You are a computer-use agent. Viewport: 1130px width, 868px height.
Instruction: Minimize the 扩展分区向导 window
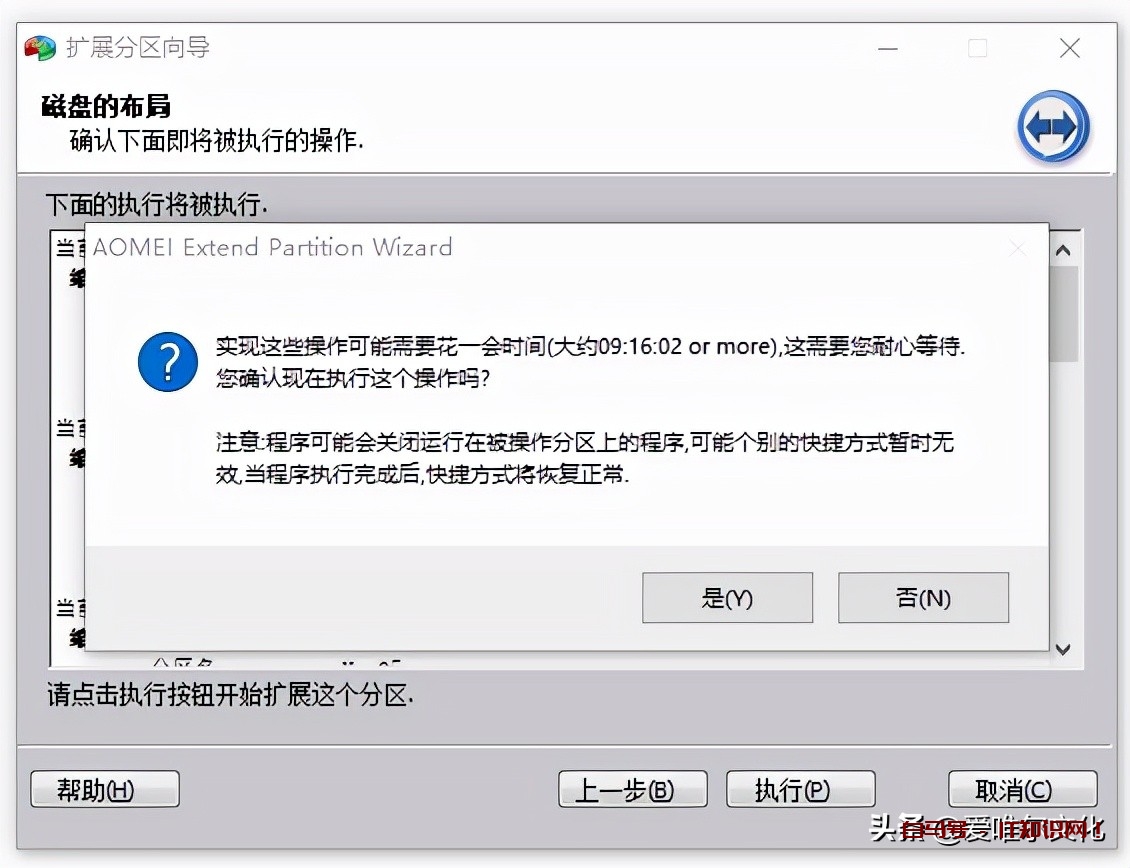[x=888, y=48]
